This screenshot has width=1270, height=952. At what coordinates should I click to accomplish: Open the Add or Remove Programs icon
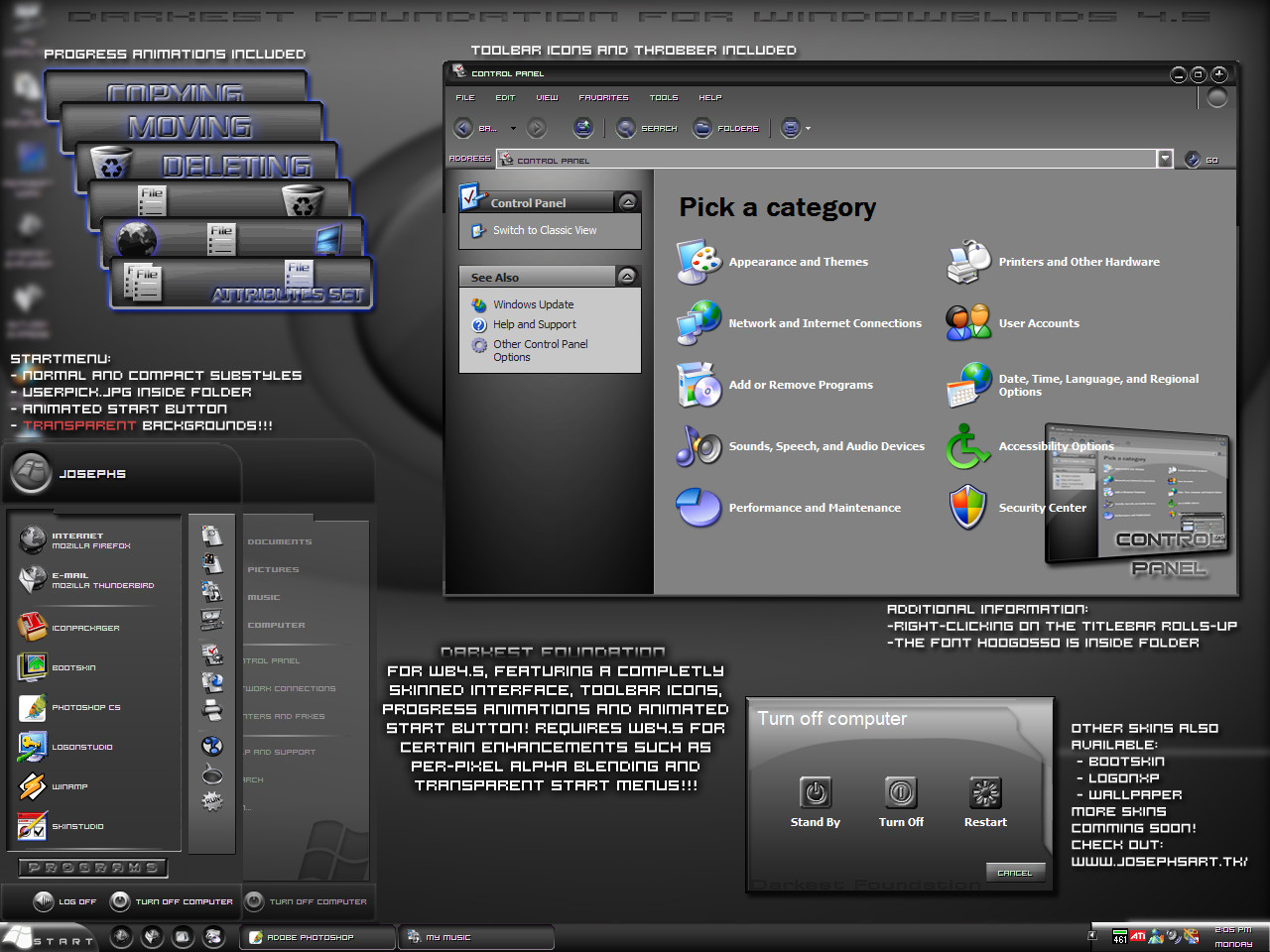pos(699,385)
